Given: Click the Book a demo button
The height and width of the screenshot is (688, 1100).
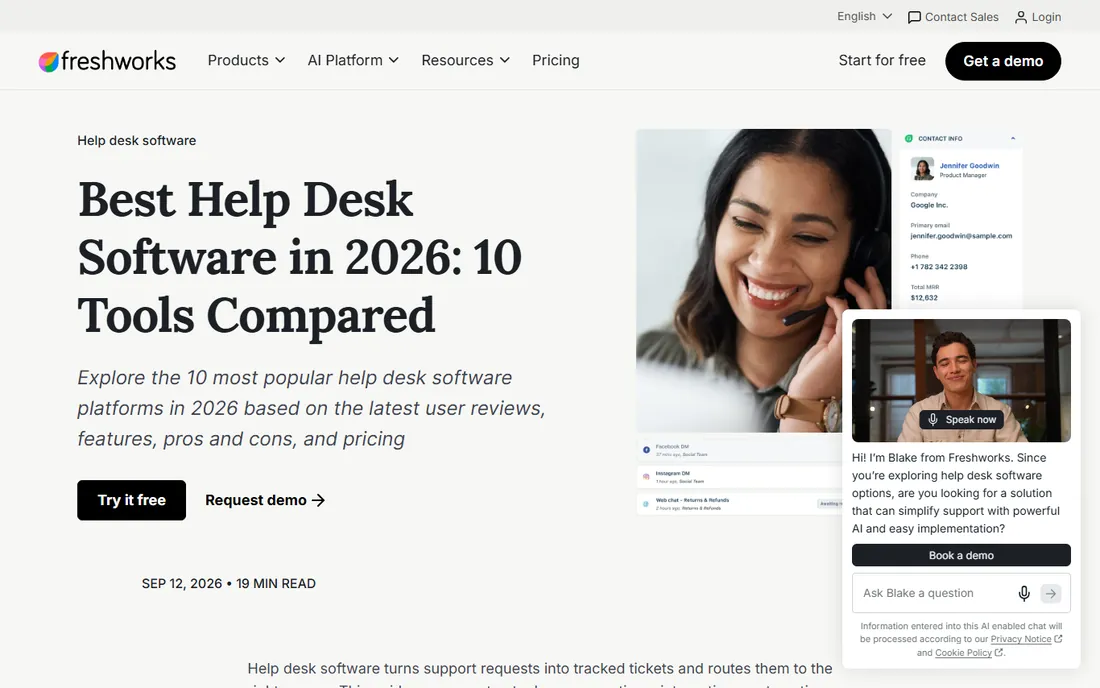Looking at the screenshot, I should click(961, 555).
